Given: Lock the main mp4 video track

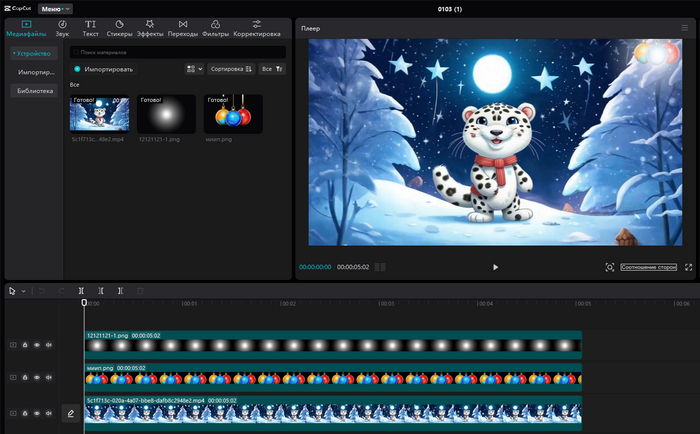Looking at the screenshot, I should point(25,413).
